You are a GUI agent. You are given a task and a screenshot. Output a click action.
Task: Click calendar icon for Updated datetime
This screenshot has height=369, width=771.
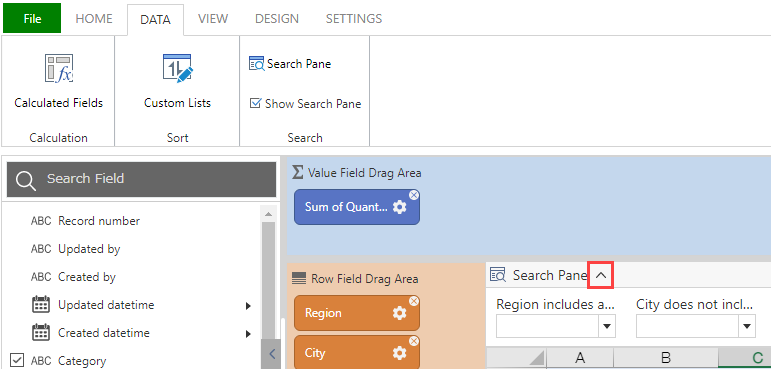pyautogui.click(x=41, y=305)
